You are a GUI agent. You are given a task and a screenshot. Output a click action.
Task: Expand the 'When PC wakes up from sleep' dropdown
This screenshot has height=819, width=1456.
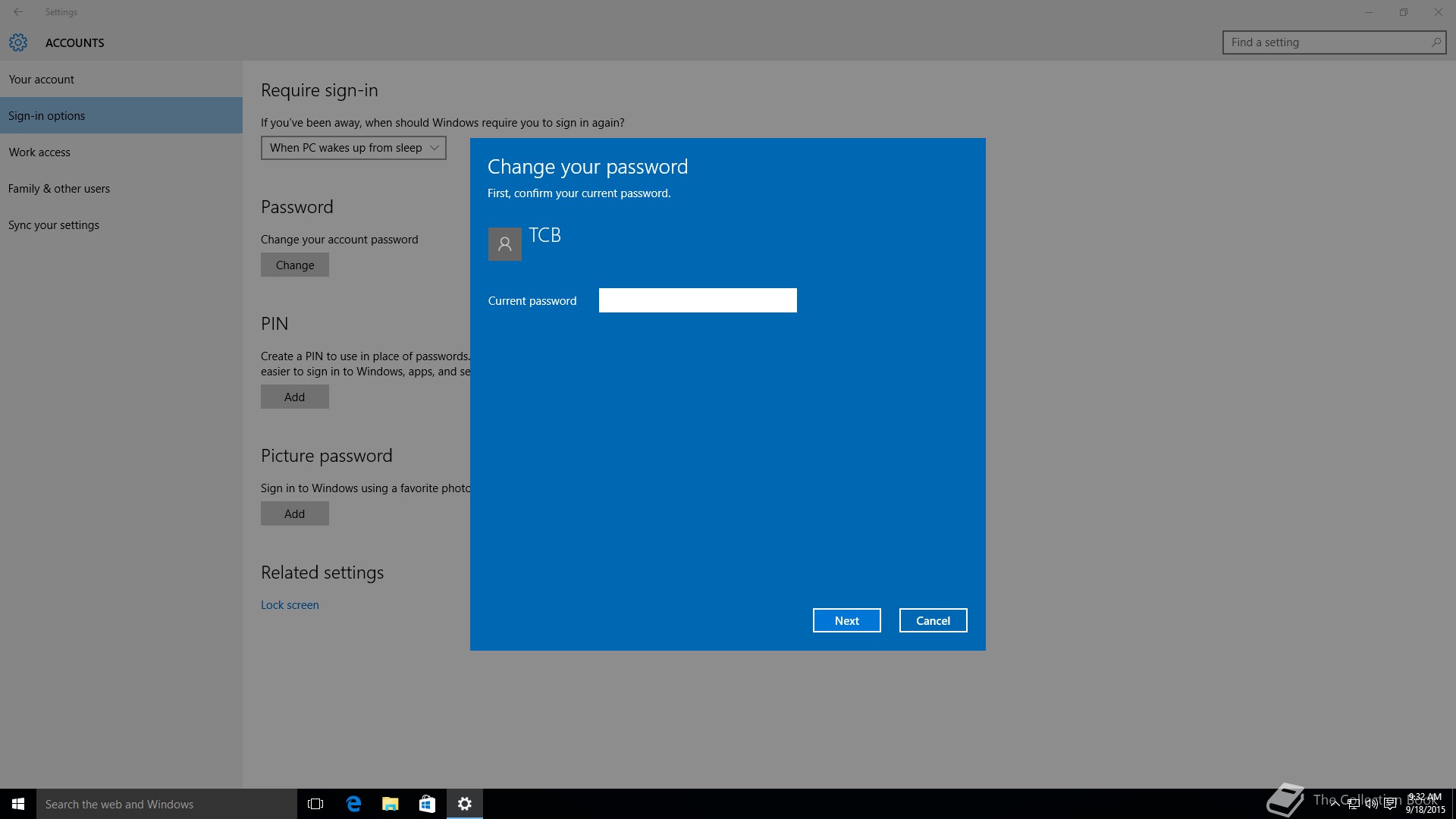[x=353, y=148]
